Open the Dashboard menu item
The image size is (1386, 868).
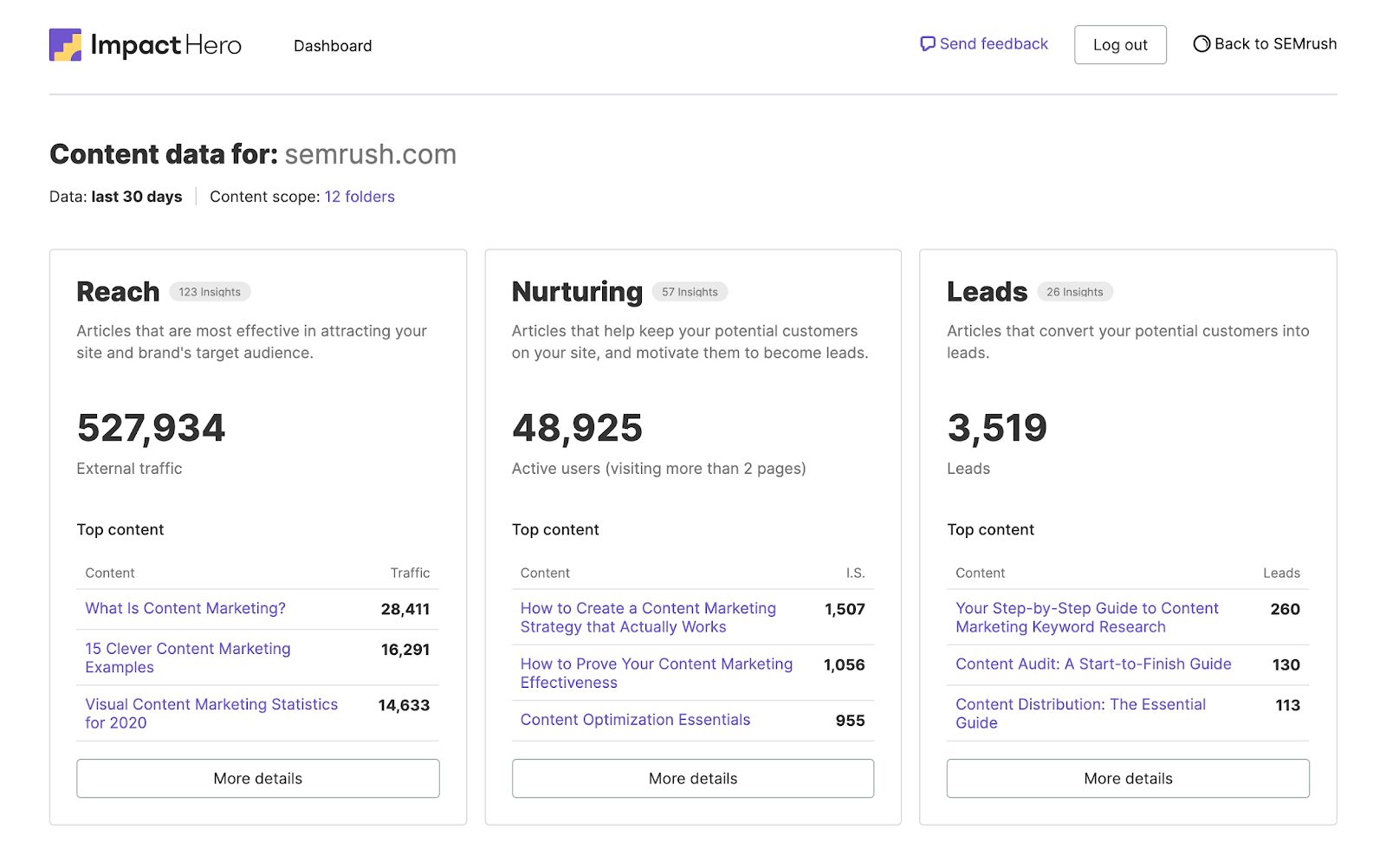click(x=333, y=46)
